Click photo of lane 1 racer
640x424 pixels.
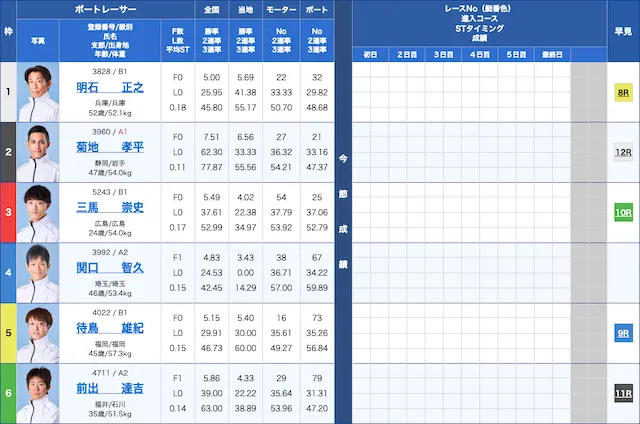(x=38, y=92)
